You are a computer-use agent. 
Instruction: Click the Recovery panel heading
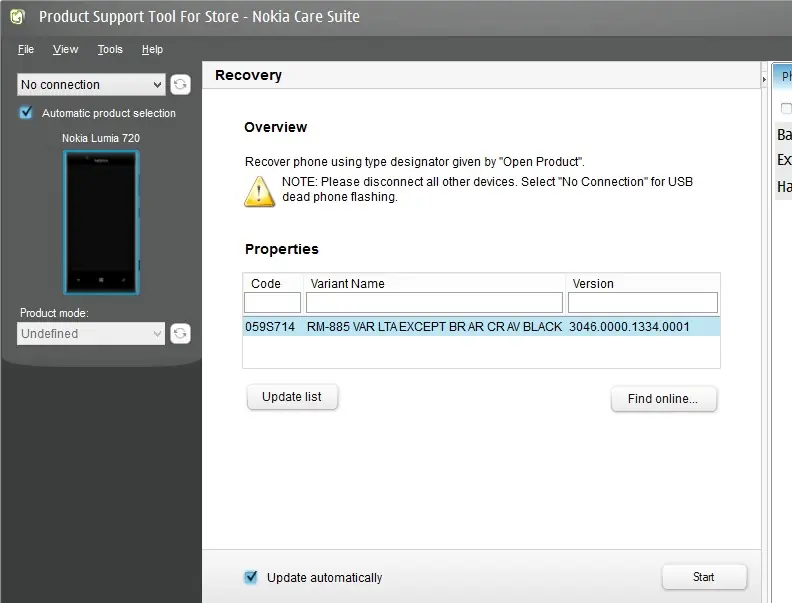pyautogui.click(x=248, y=75)
